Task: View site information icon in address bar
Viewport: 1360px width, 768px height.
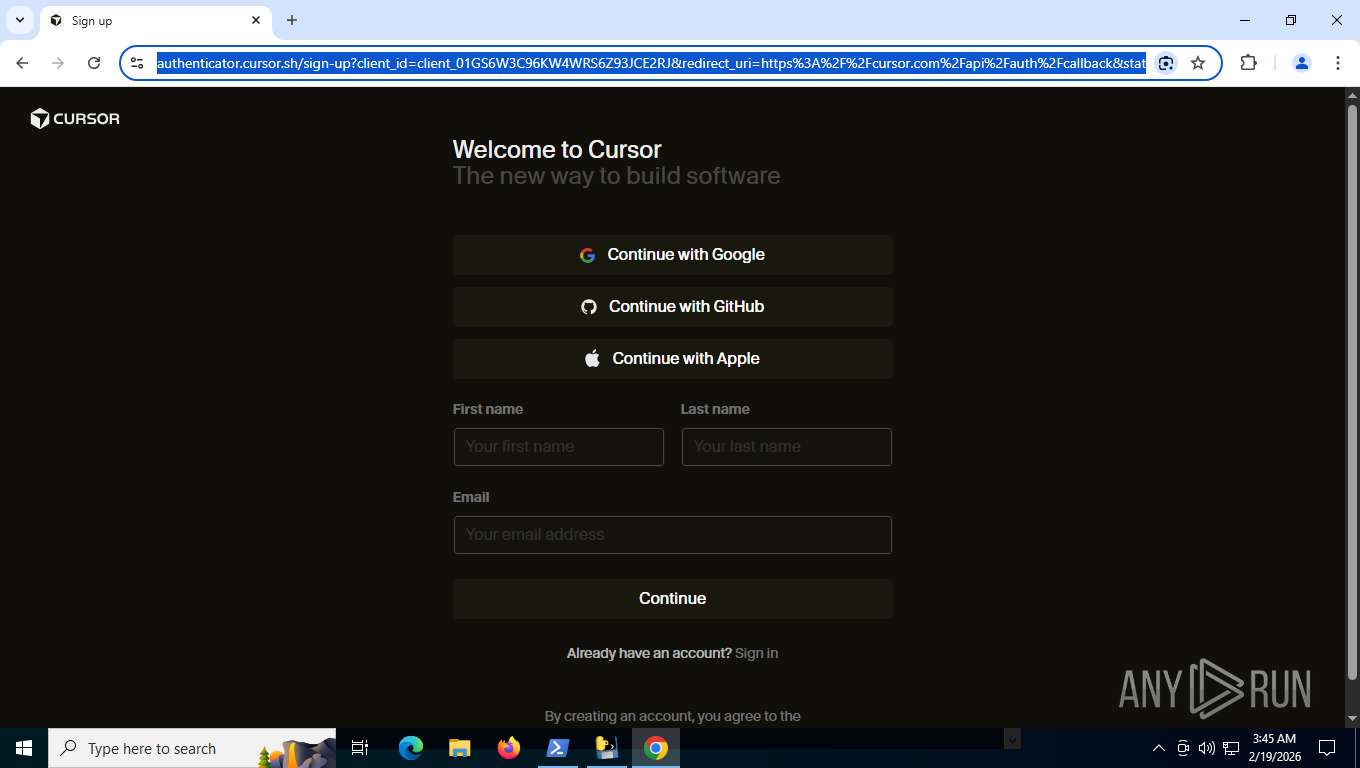Action: 138,63
